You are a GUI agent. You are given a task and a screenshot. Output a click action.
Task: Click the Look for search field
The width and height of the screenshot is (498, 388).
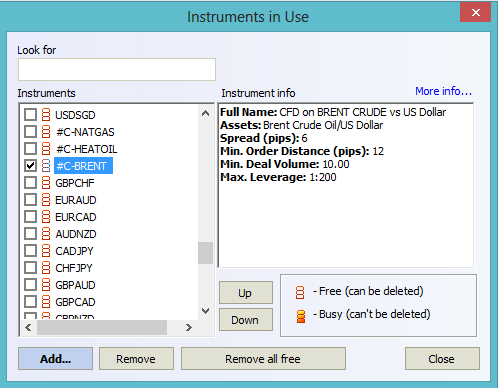tap(117, 69)
